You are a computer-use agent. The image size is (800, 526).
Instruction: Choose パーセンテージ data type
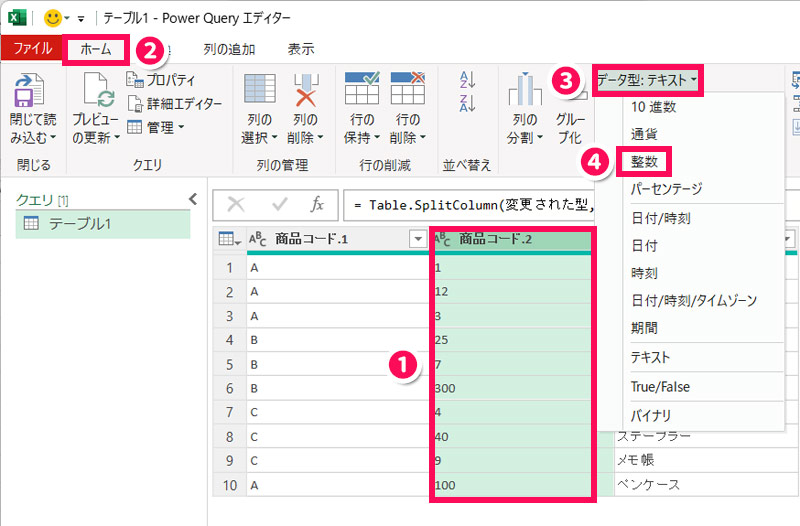click(x=666, y=189)
